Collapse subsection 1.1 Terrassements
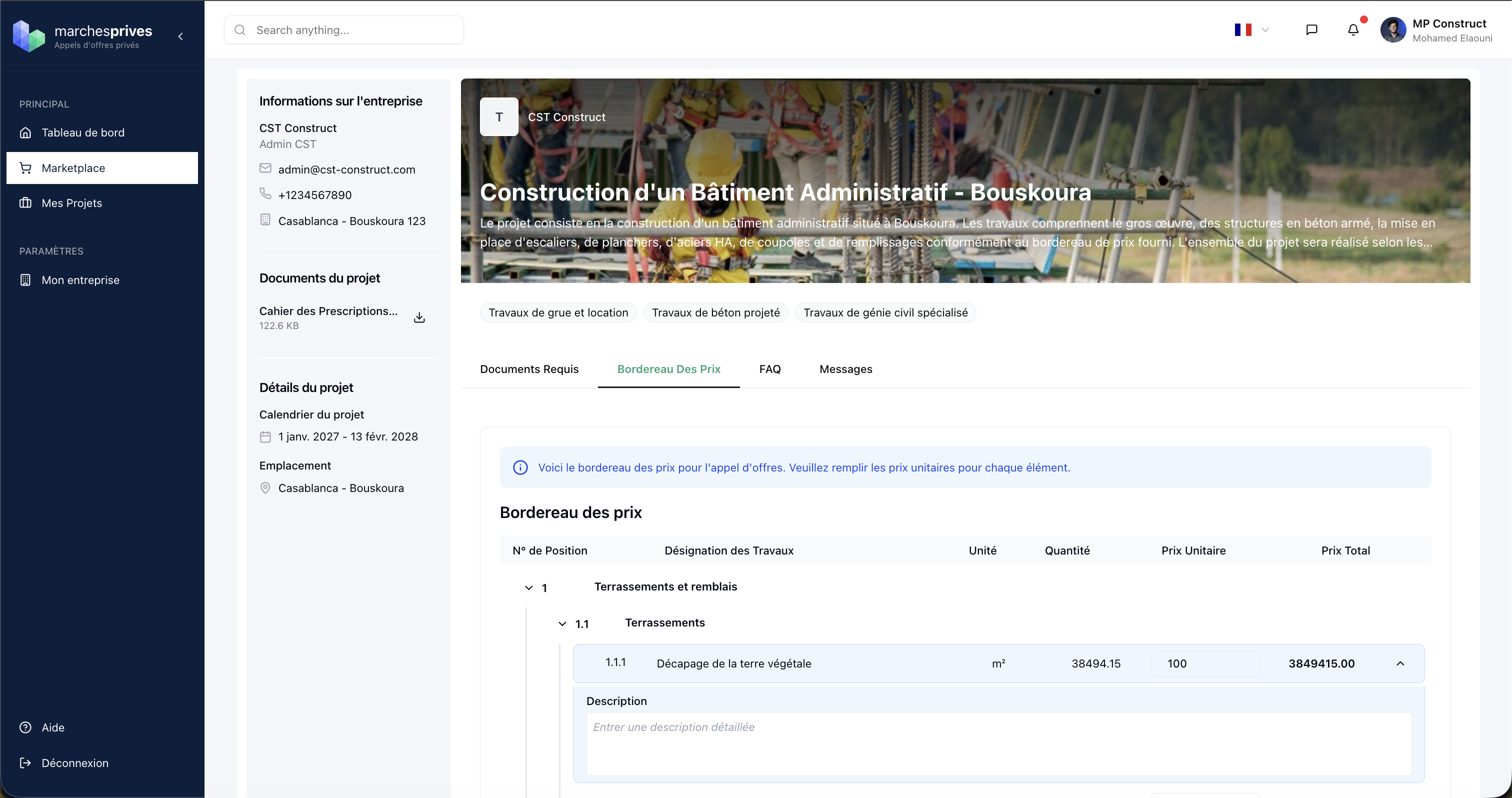The width and height of the screenshot is (1512, 798). (562, 623)
